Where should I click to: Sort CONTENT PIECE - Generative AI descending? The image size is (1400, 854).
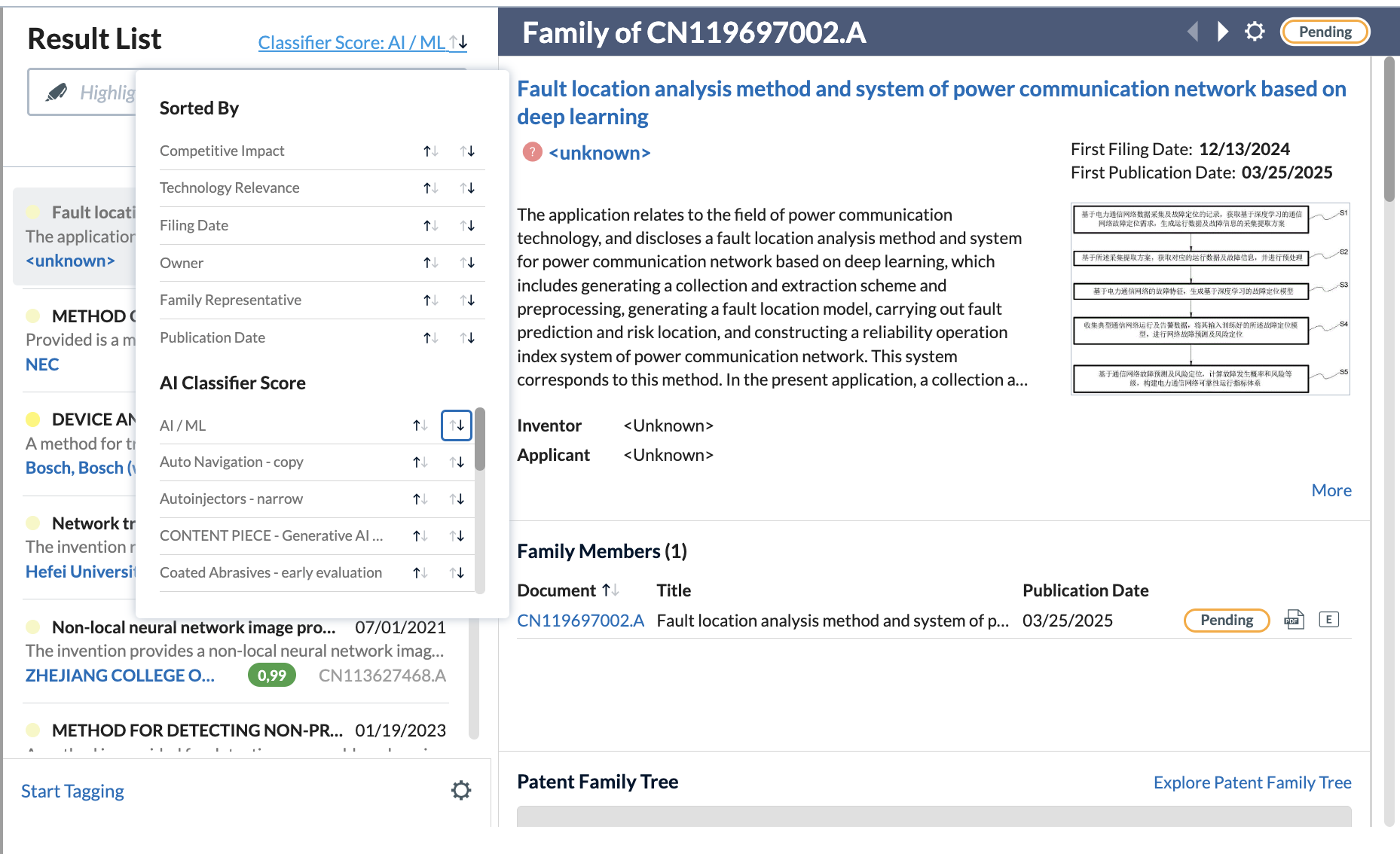457,536
